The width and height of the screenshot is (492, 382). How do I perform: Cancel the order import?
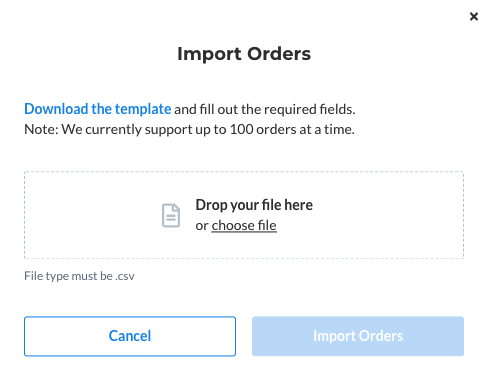pyautogui.click(x=130, y=336)
